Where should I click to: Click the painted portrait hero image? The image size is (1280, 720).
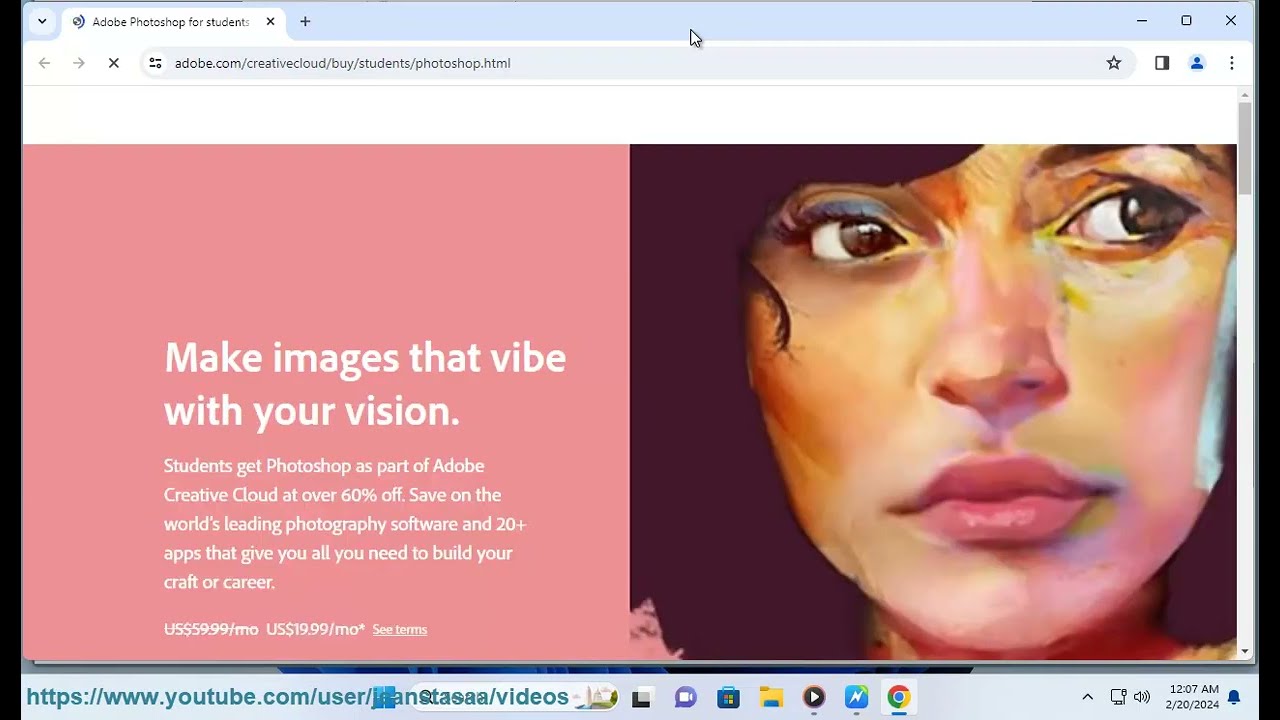(x=933, y=402)
